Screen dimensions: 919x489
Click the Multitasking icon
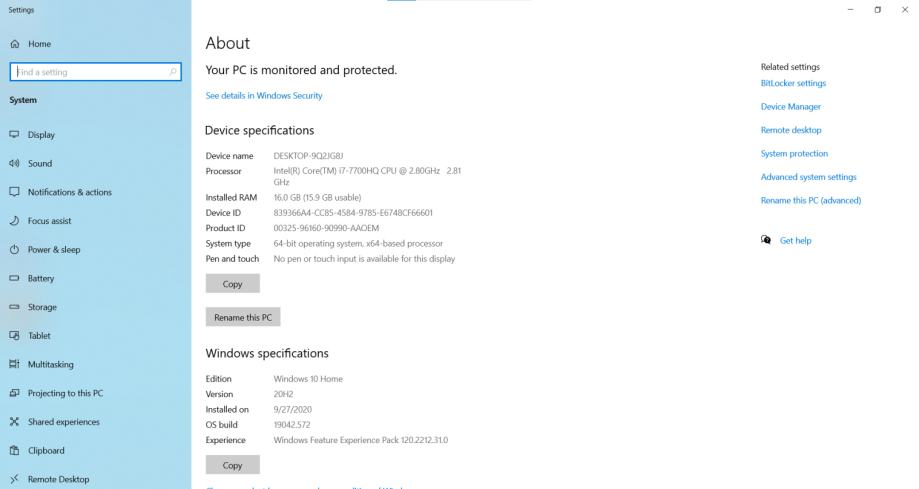pos(15,364)
